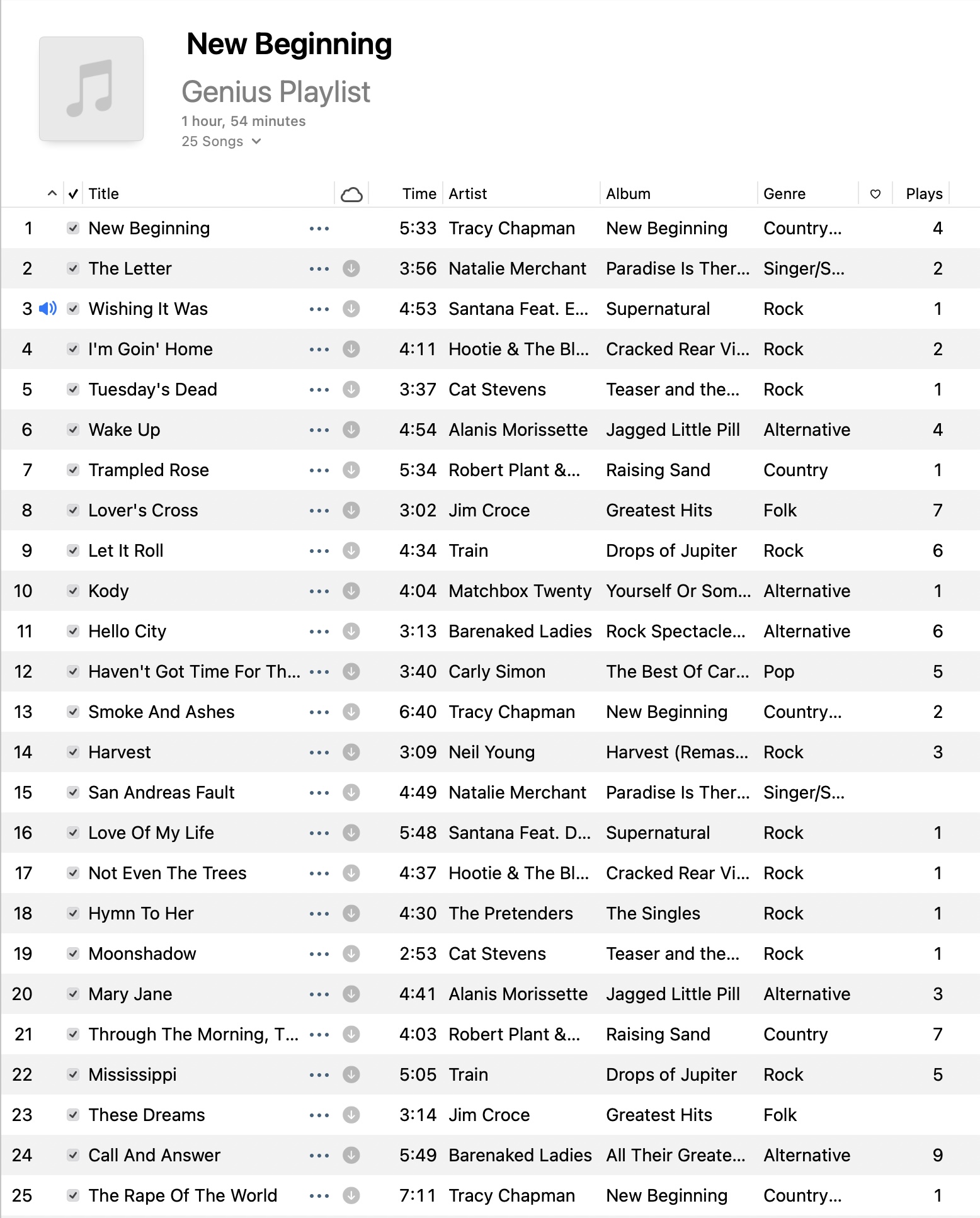Click the artist cell Matchbox Twenty
980x1218 pixels.
(x=520, y=591)
